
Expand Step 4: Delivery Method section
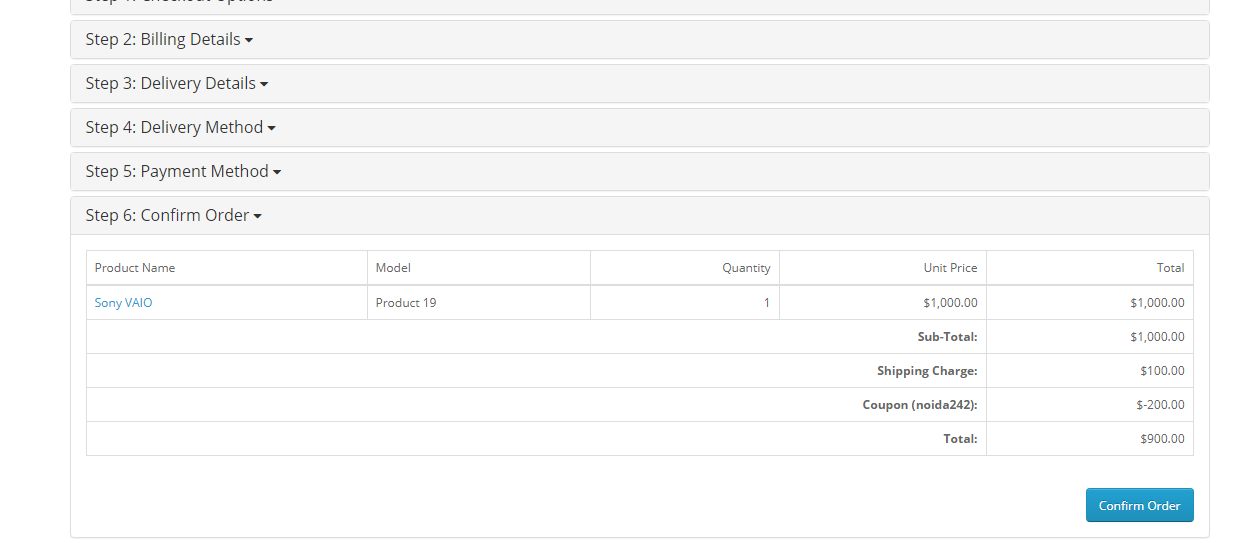(180, 127)
